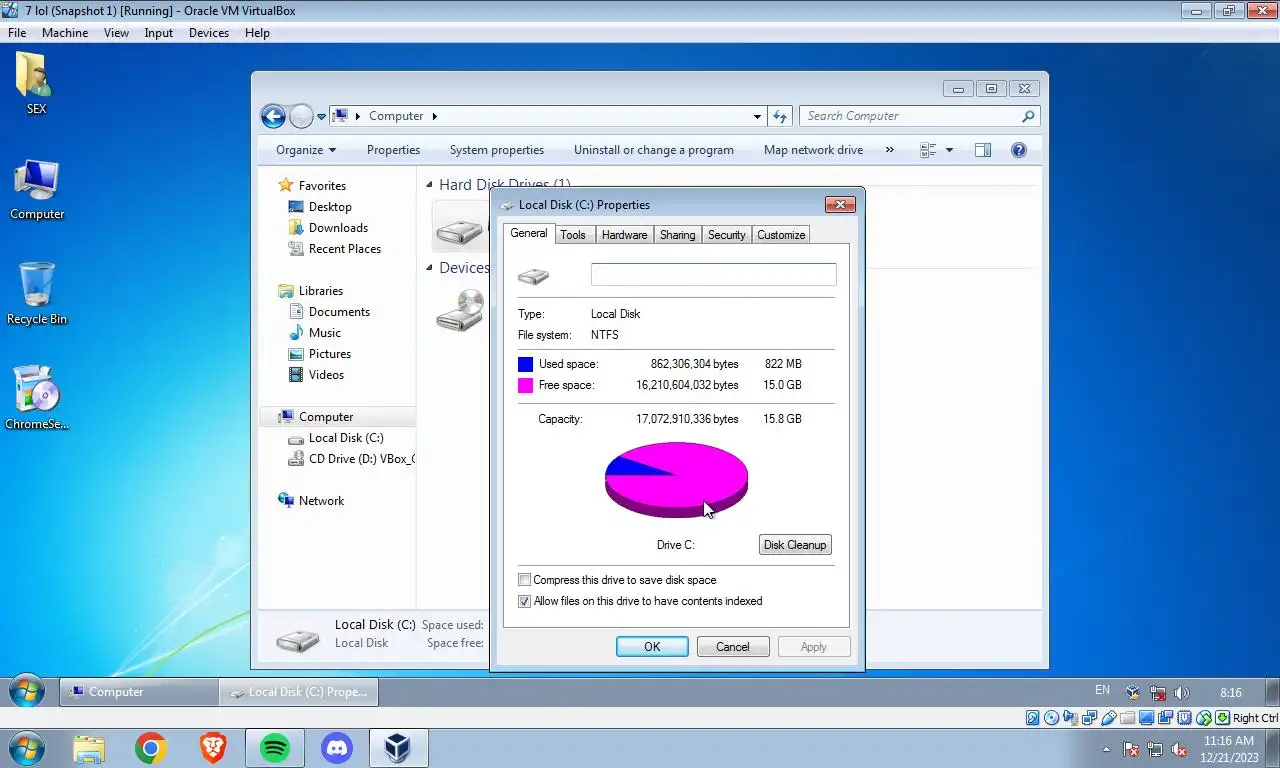Click guest tray VirtualBox Guest Additions icon
The image size is (1280, 768).
(x=1133, y=692)
